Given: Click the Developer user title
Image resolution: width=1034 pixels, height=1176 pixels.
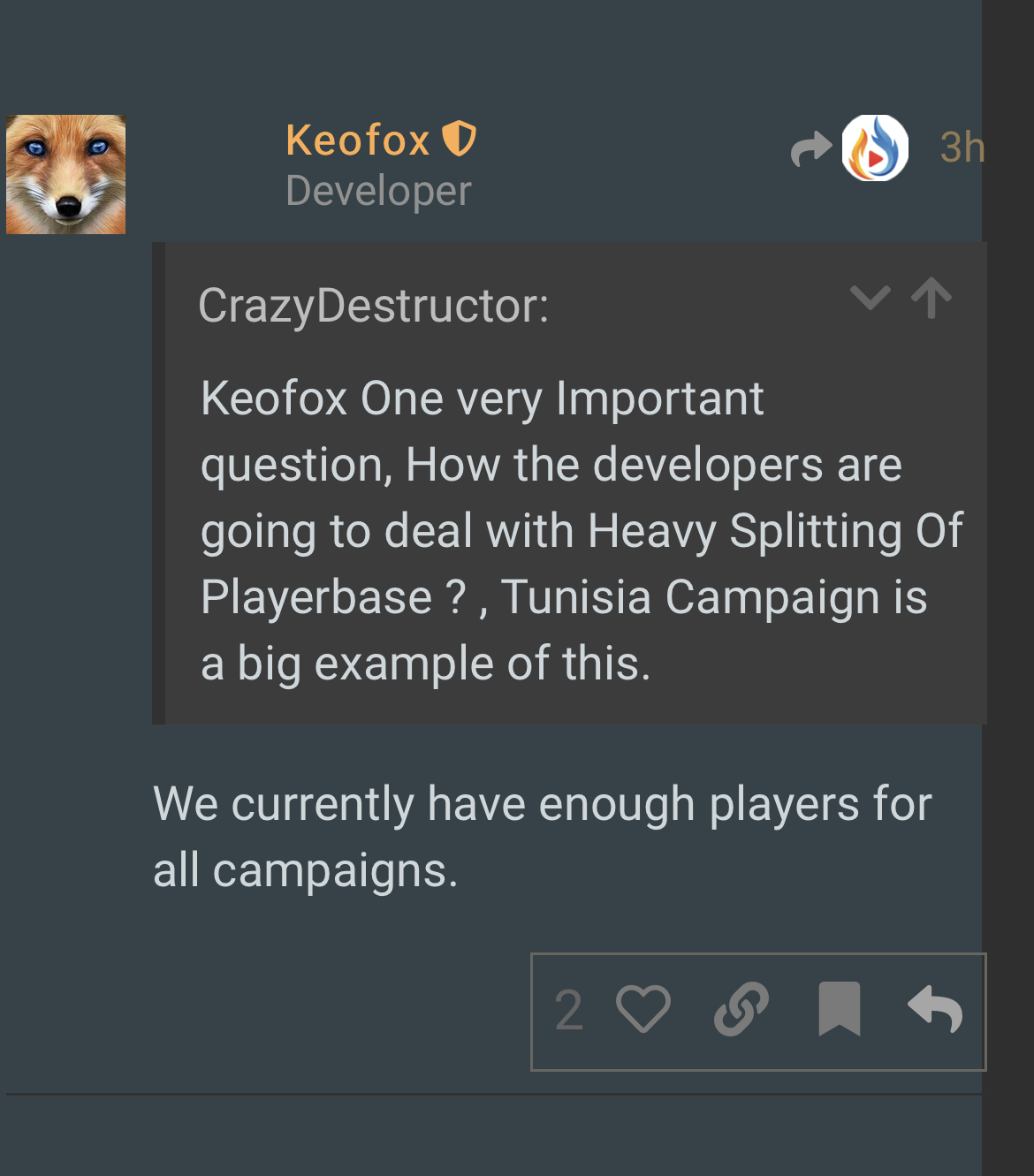Looking at the screenshot, I should [378, 191].
